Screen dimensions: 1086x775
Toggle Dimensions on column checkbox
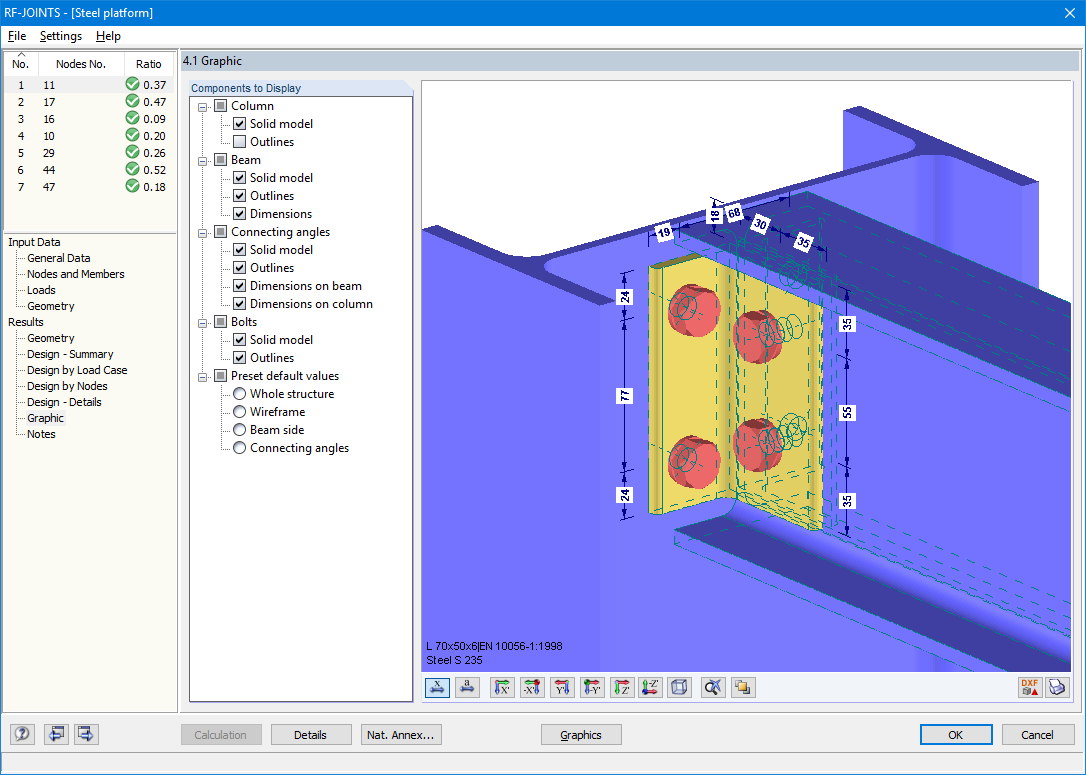coord(240,304)
